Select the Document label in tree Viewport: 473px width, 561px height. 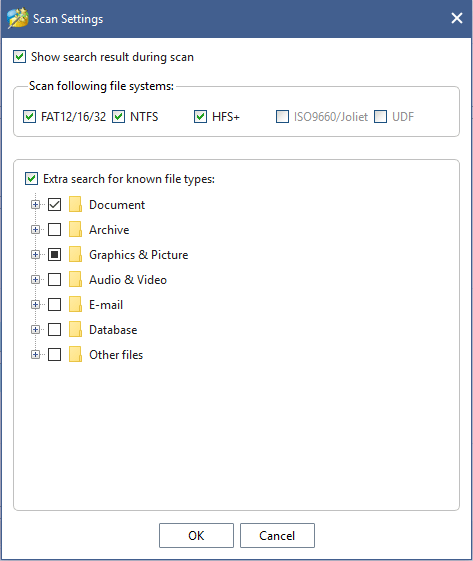point(117,205)
